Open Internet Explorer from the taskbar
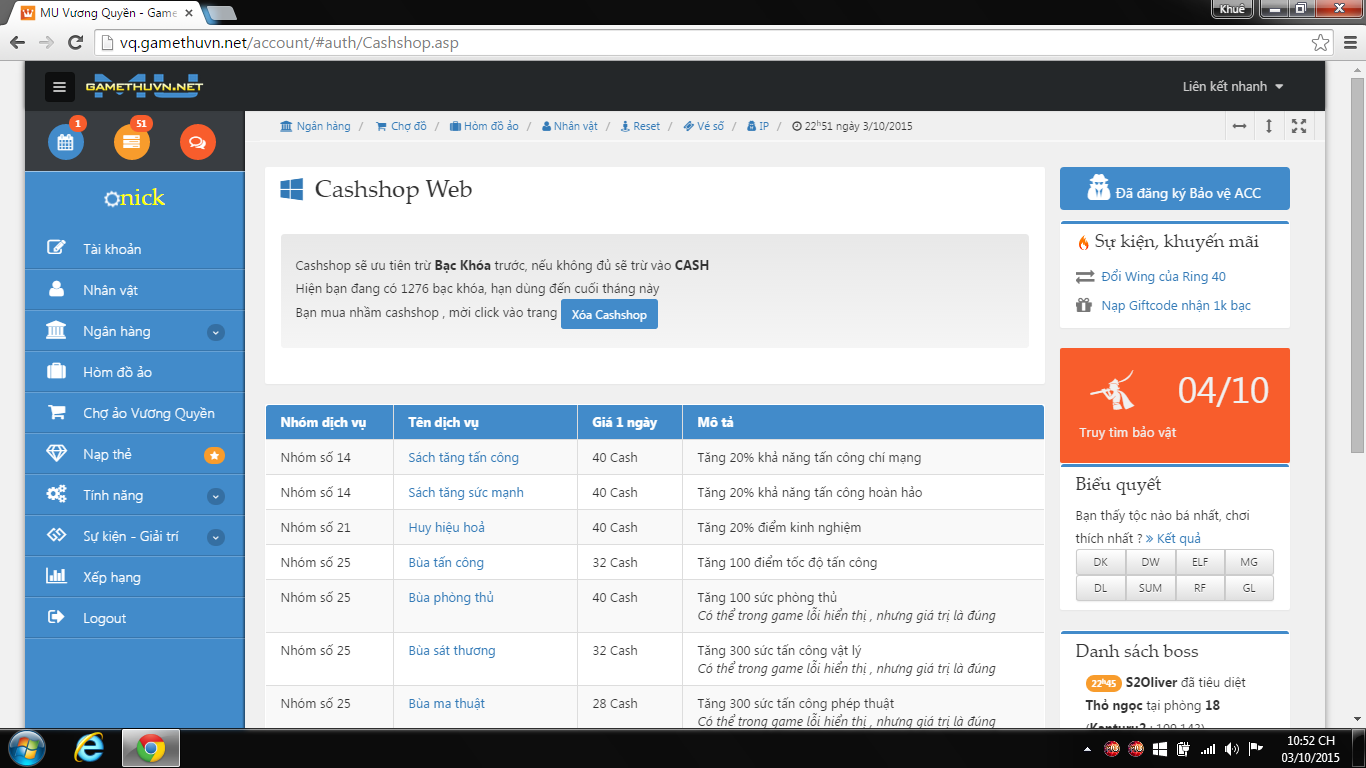The image size is (1366, 768). [89, 747]
